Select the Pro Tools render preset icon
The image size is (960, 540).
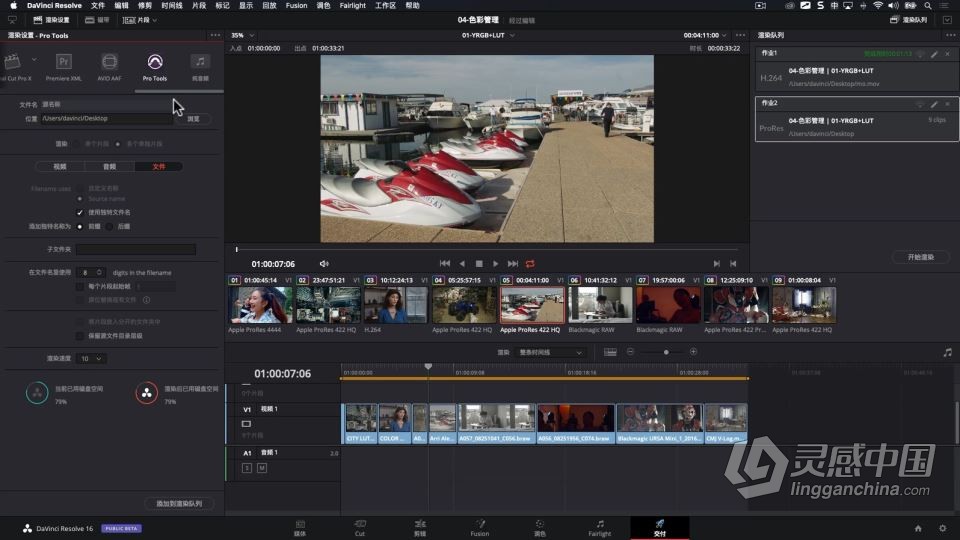[155, 62]
